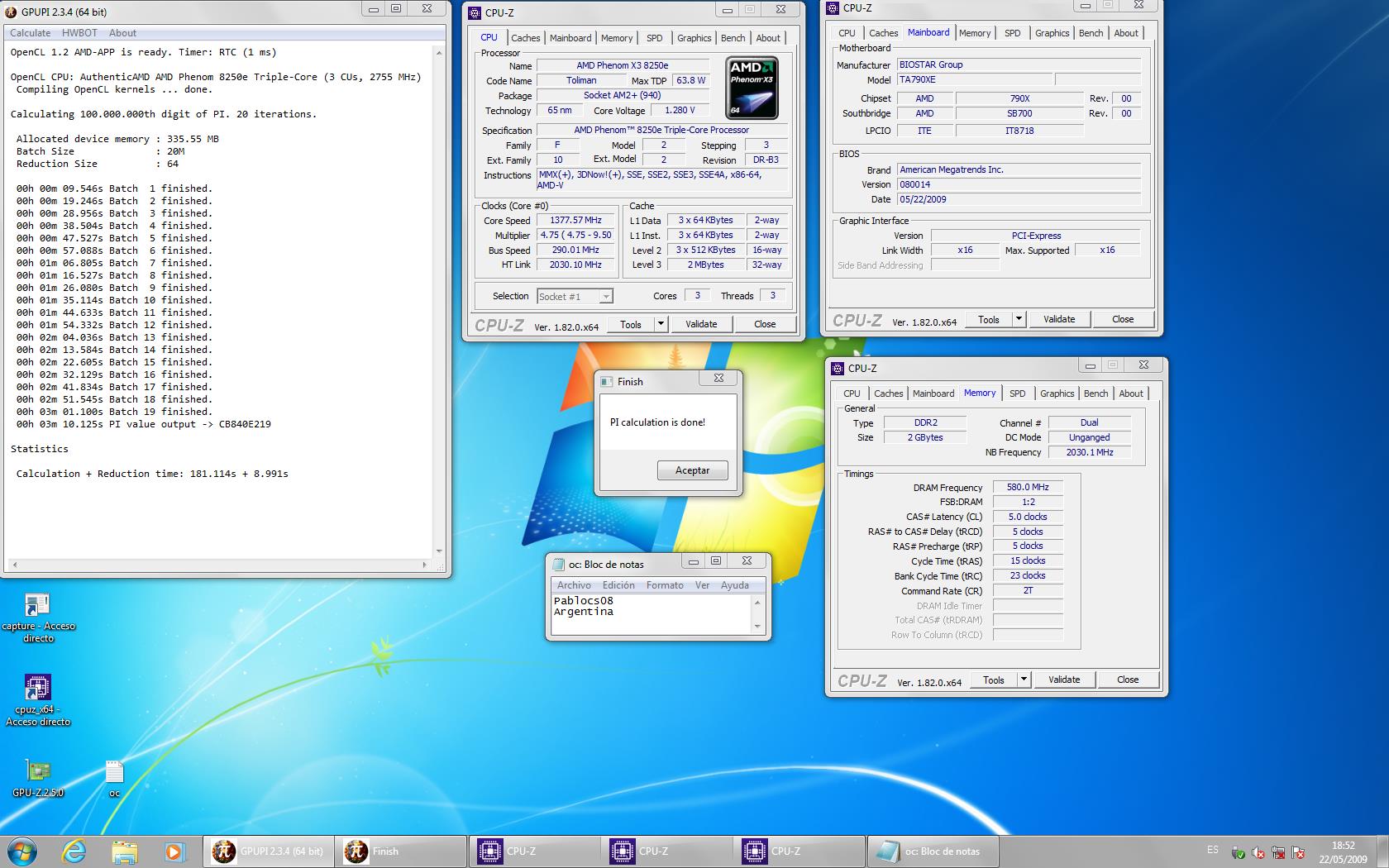Click Tools button in Mainboard window
1389x868 pixels.
click(x=989, y=319)
